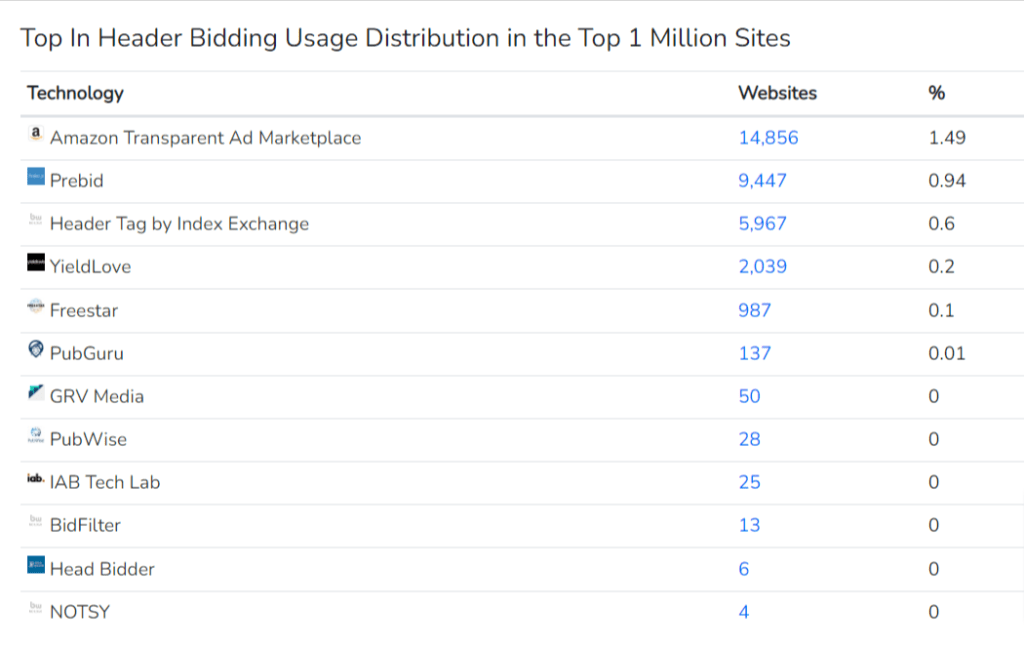Viewport: 1024px width, 648px height.
Task: Click the Technology column header
Action: pyautogui.click(x=75, y=93)
